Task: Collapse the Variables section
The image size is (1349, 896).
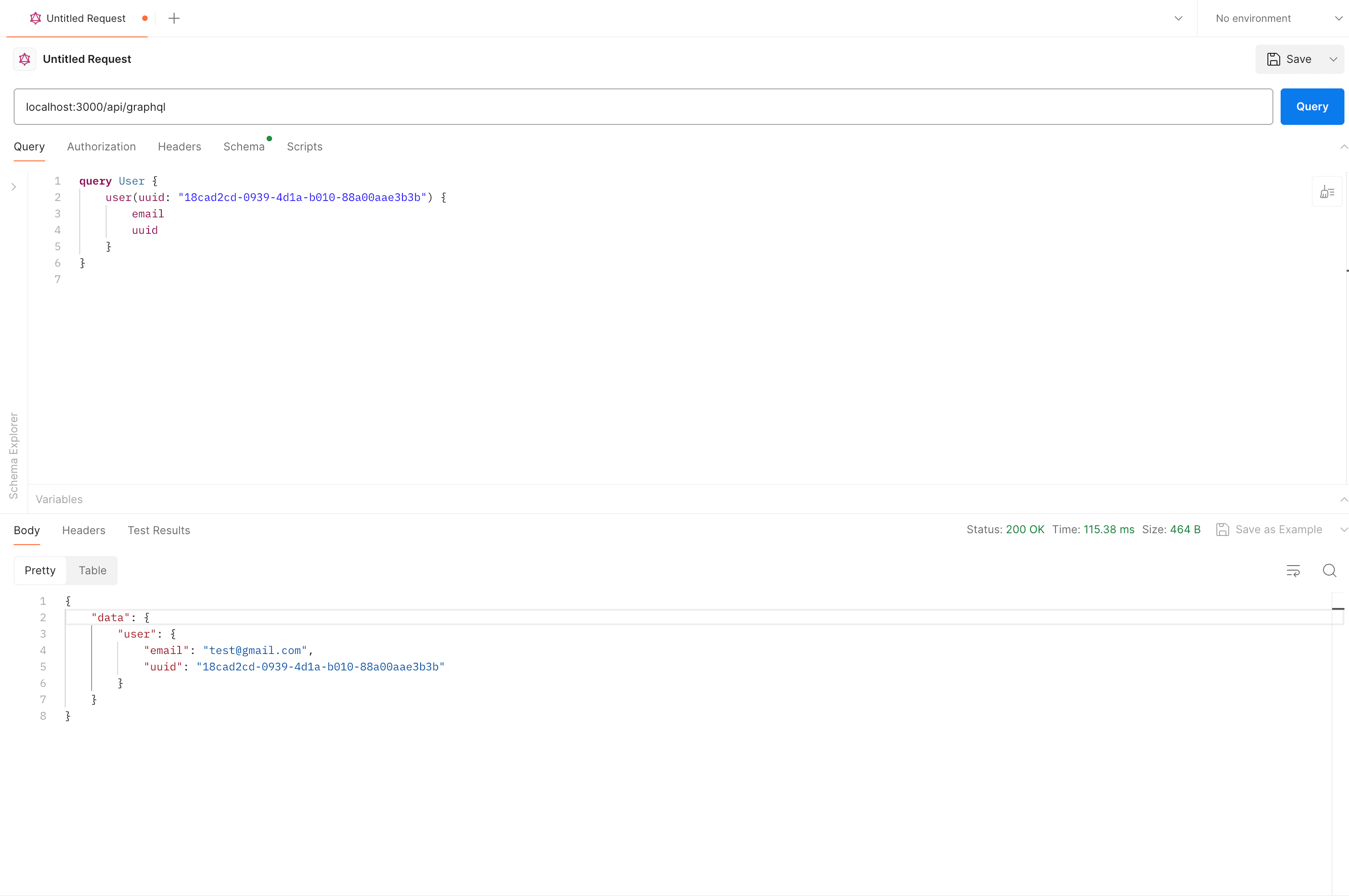Action: 1344,499
